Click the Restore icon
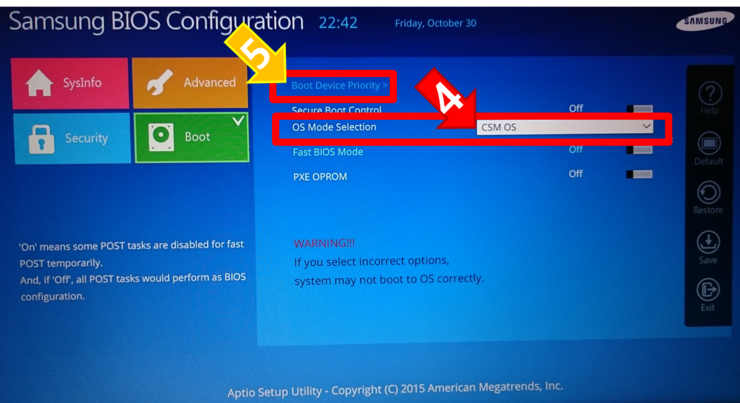740x403 pixels. coord(708,193)
